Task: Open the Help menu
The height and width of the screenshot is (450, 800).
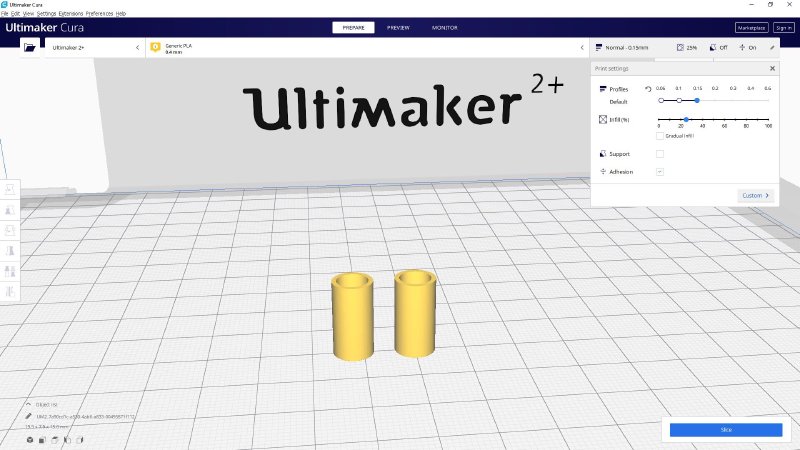Action: (121, 14)
